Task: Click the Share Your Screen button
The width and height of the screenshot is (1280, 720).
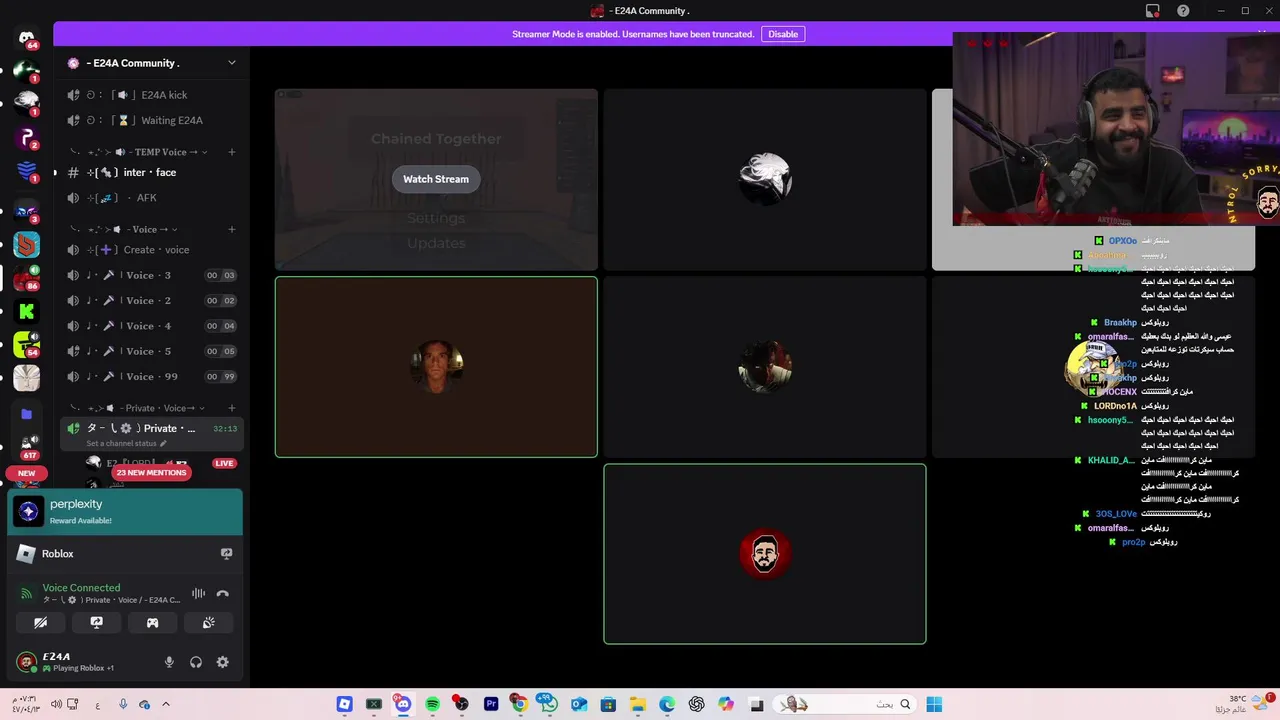Action: point(96,622)
